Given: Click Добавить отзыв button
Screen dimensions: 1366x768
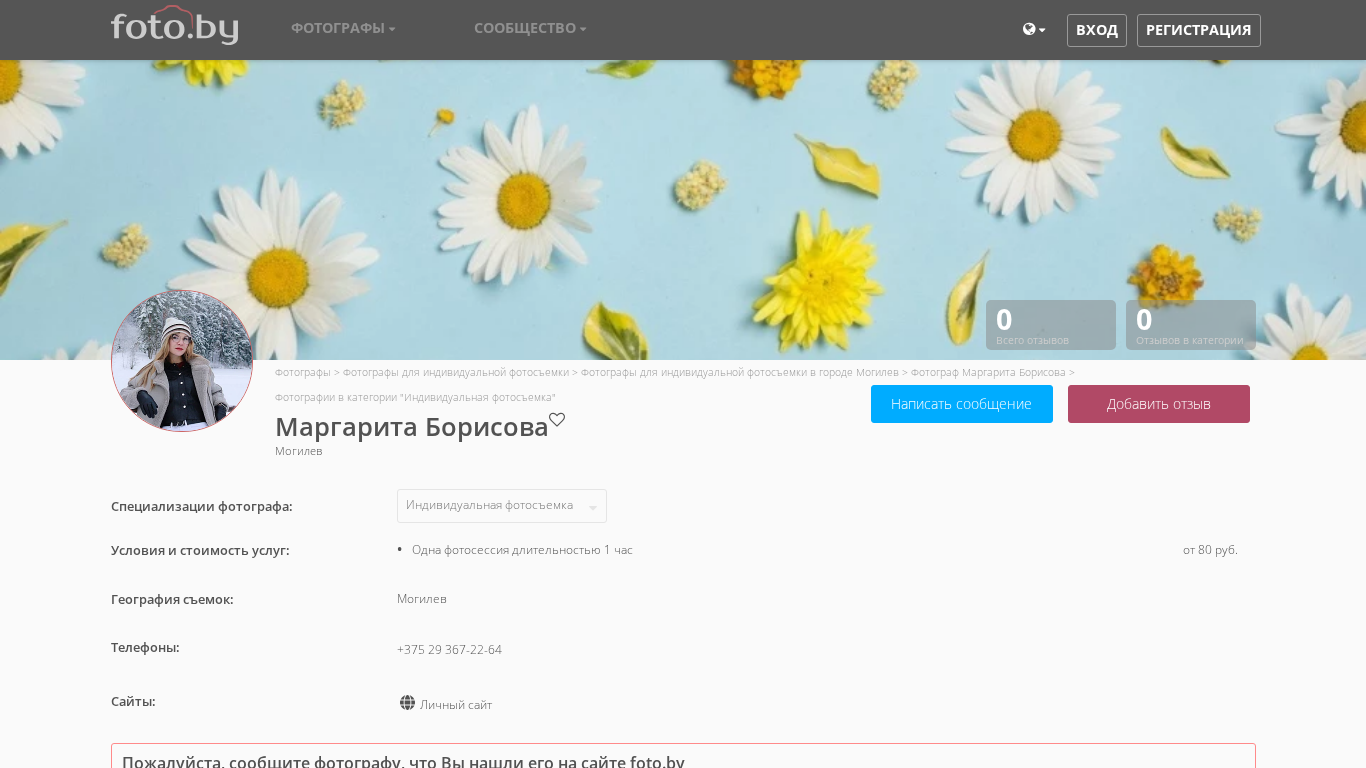Looking at the screenshot, I should point(1158,404).
